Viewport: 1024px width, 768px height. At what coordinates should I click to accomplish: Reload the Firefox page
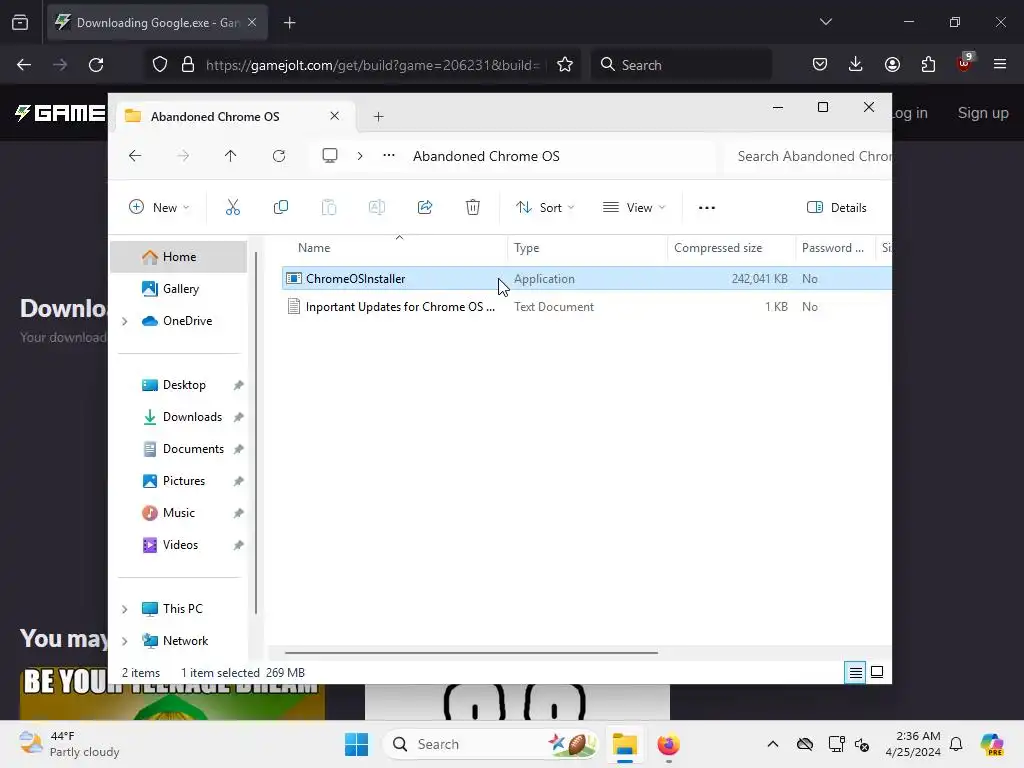click(x=96, y=65)
